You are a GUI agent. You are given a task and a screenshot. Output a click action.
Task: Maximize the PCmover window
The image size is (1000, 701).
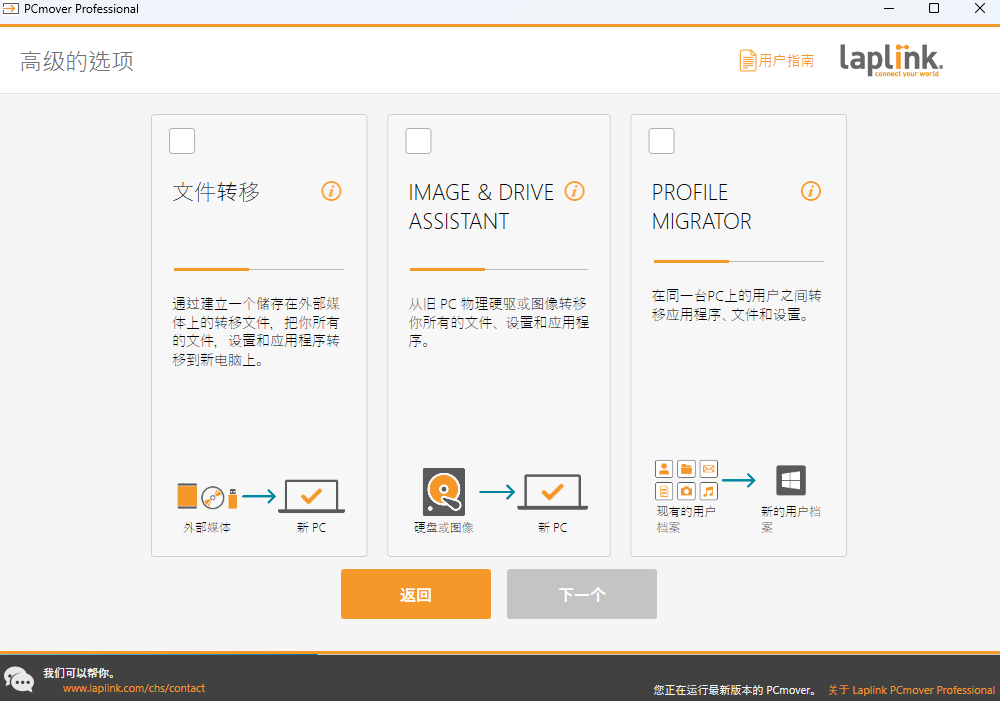[934, 8]
